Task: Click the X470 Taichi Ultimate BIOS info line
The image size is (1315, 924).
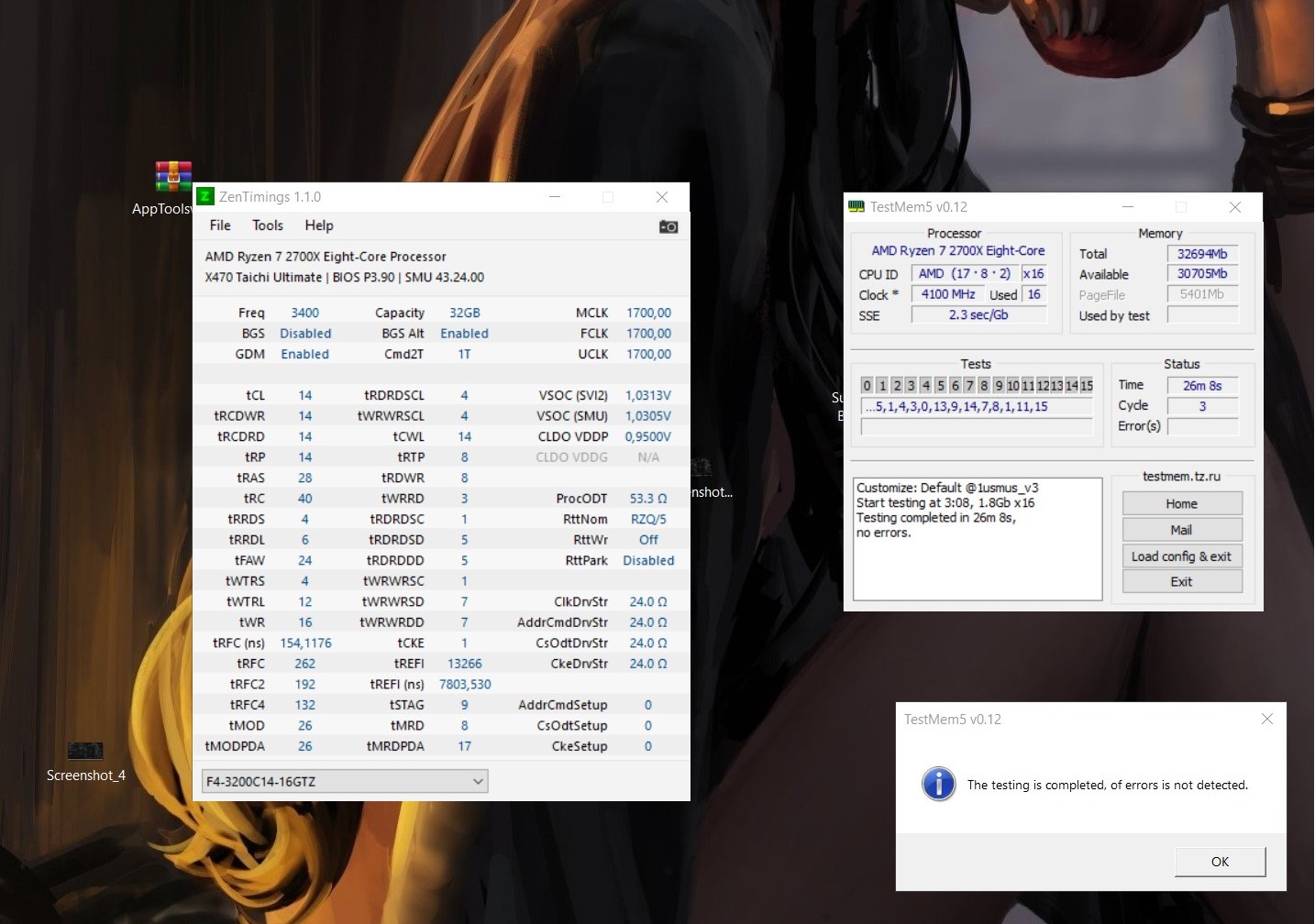Action: point(345,278)
